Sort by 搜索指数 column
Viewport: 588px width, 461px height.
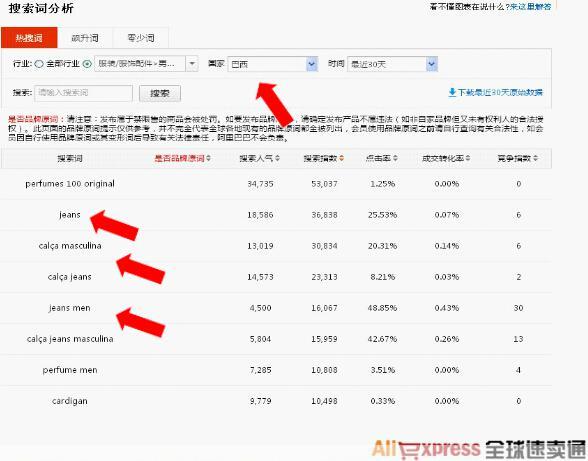pyautogui.click(x=324, y=158)
